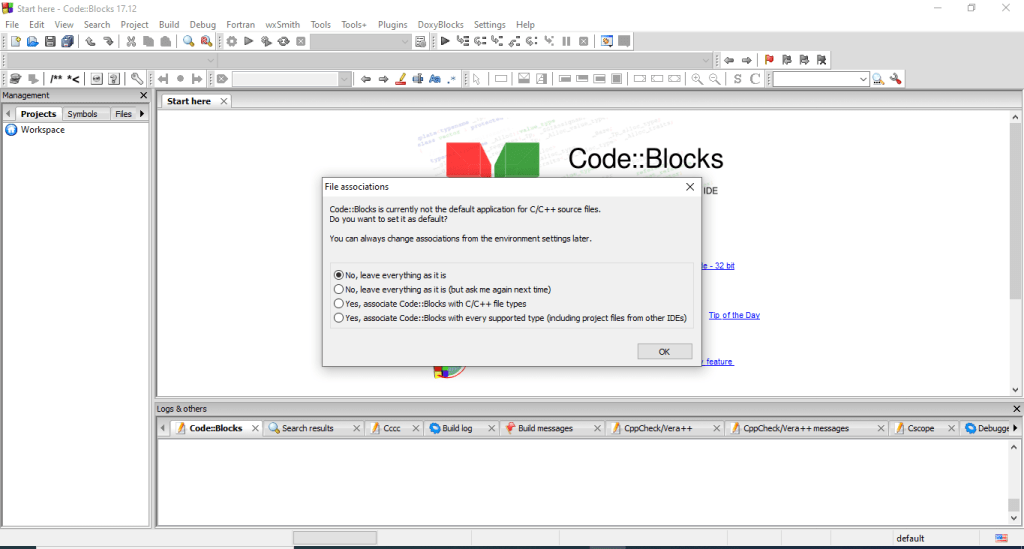Choose "associate Code::Blocks with C/C++ file types"
Screen dimensions: 1024x549
click(x=338, y=303)
